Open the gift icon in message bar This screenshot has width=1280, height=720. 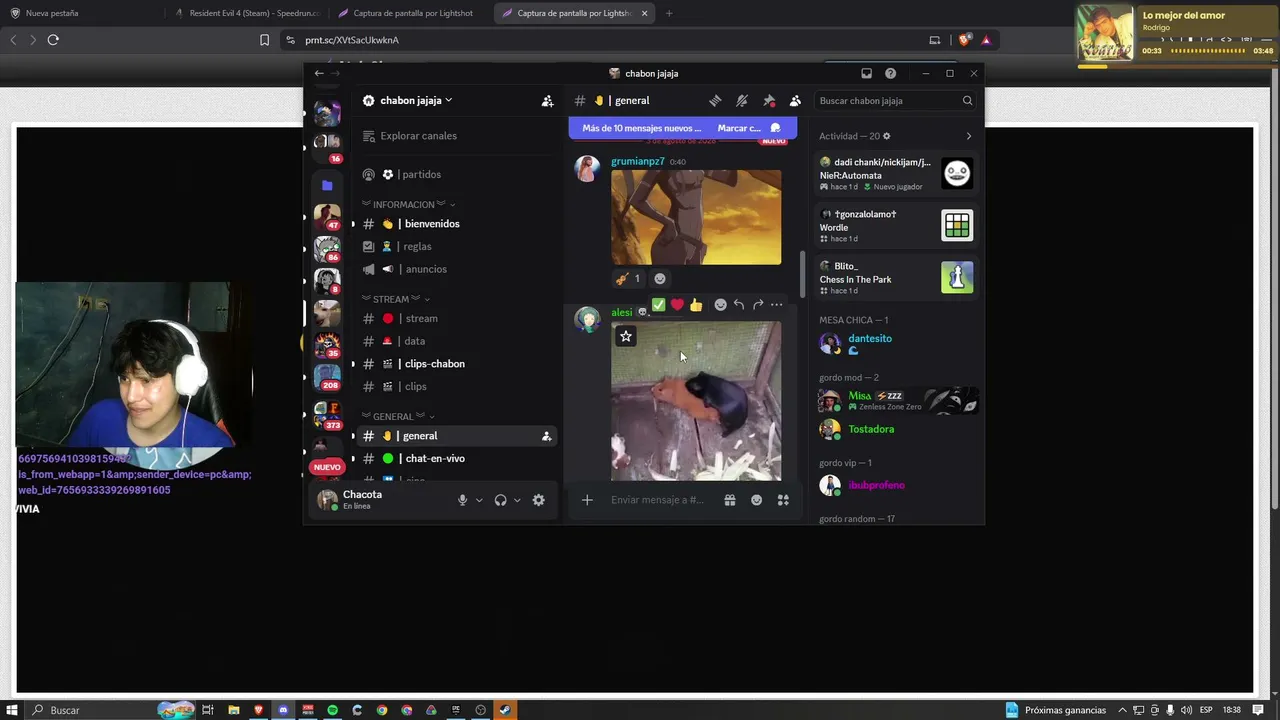(730, 500)
